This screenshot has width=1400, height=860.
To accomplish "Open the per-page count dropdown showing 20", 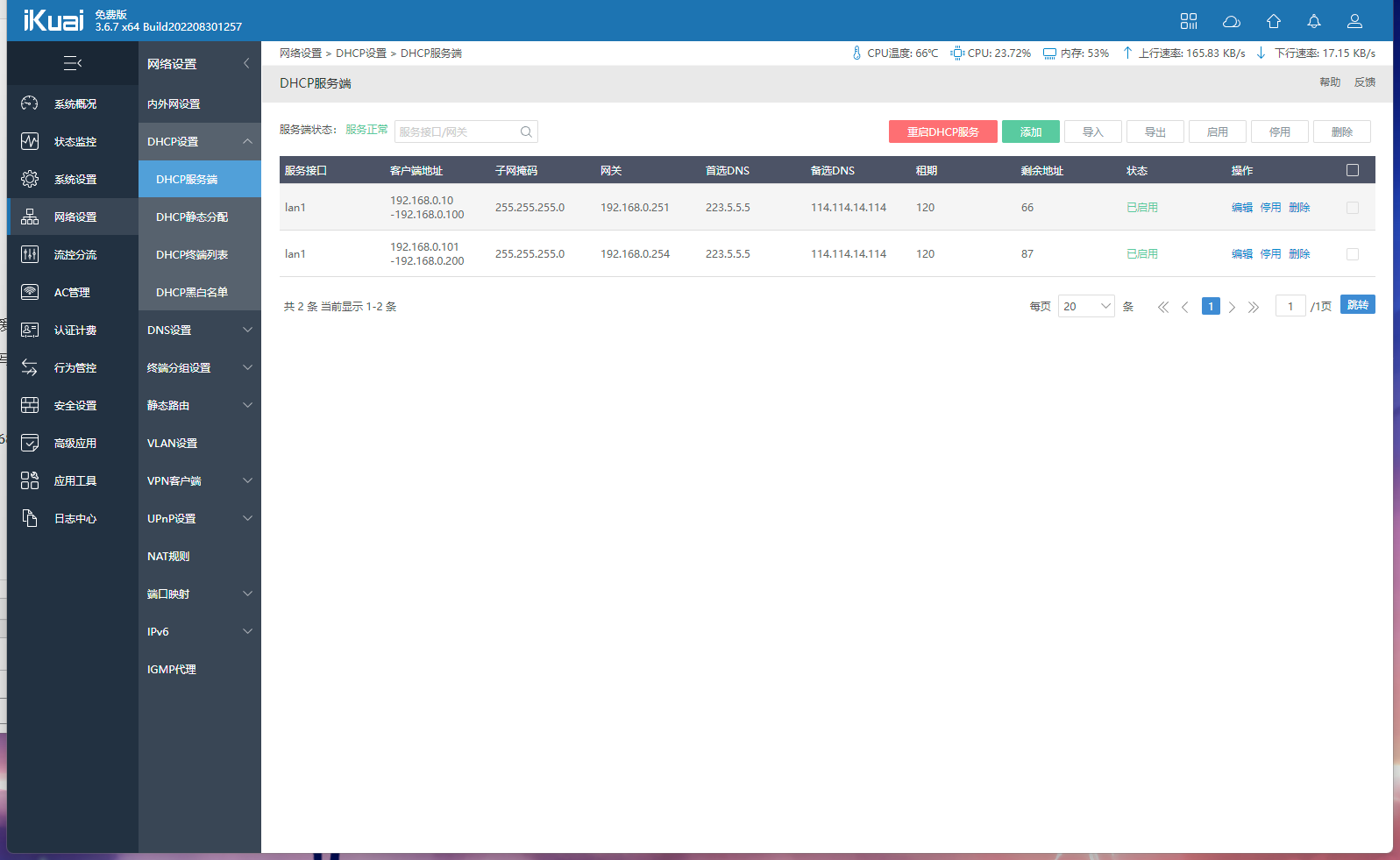I will pos(1086,306).
